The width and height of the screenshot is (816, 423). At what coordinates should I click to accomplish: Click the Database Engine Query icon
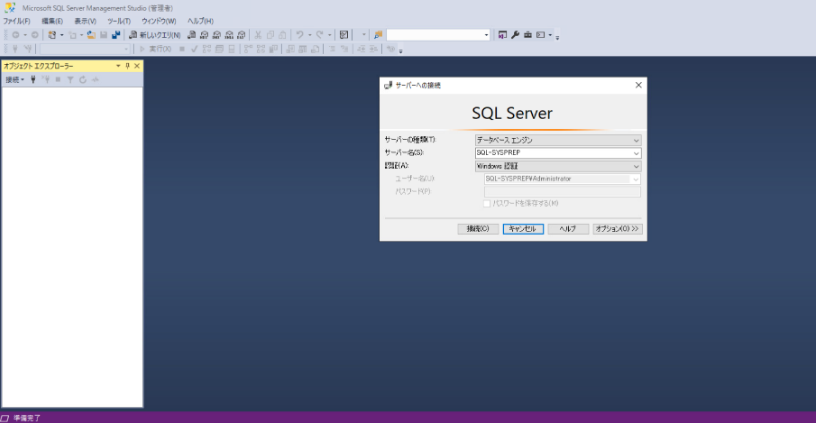pyautogui.click(x=192, y=35)
